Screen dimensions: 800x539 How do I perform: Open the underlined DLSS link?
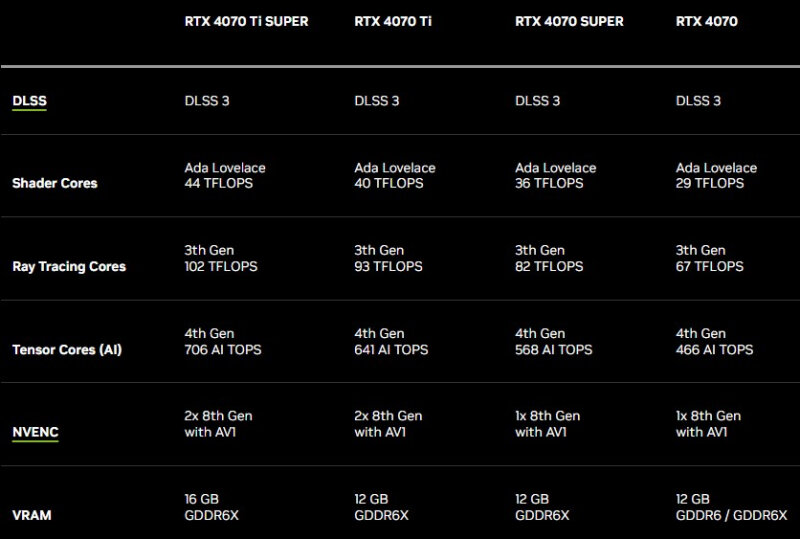pyautogui.click(x=29, y=101)
